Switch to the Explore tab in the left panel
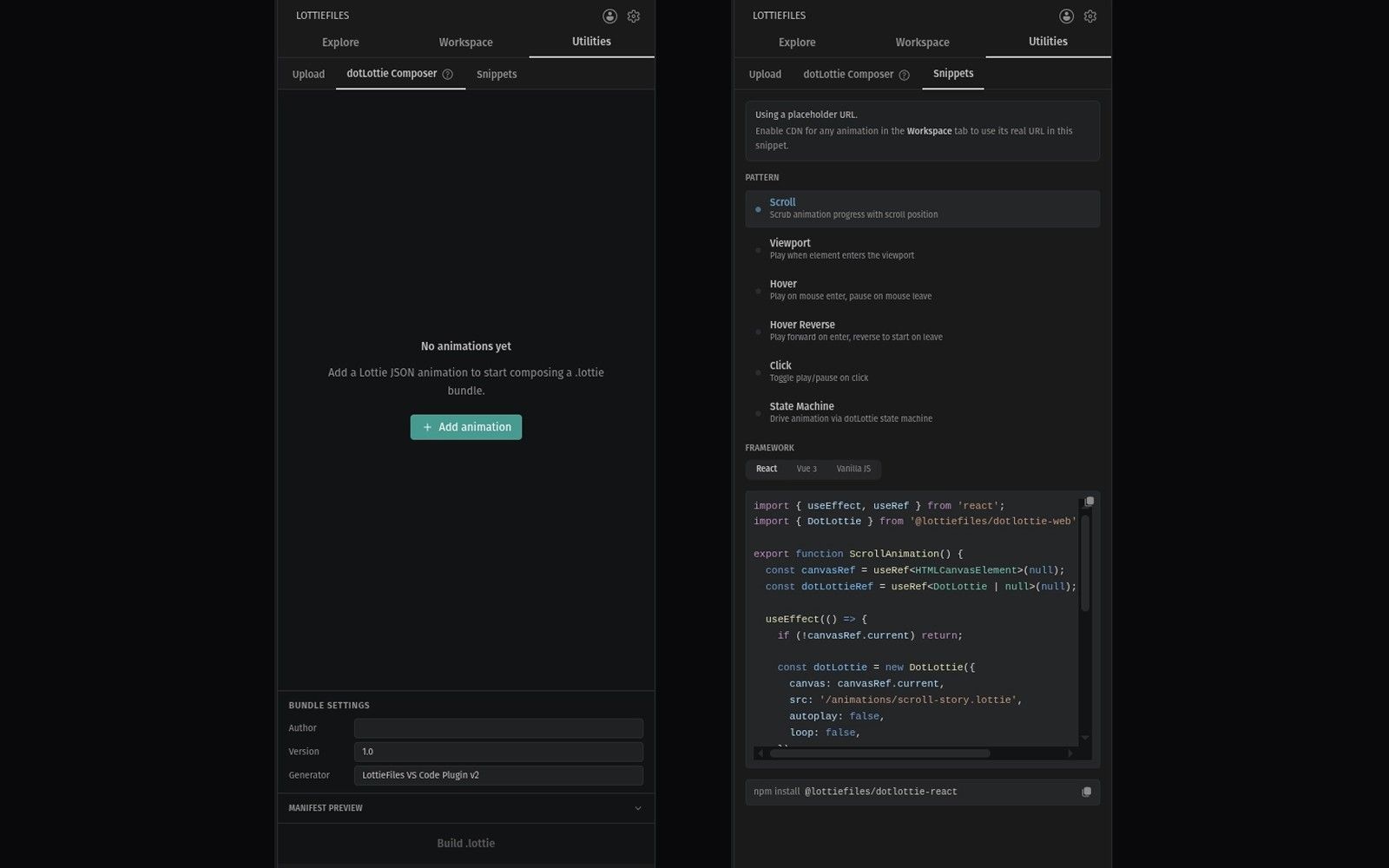1389x868 pixels. pos(340,43)
